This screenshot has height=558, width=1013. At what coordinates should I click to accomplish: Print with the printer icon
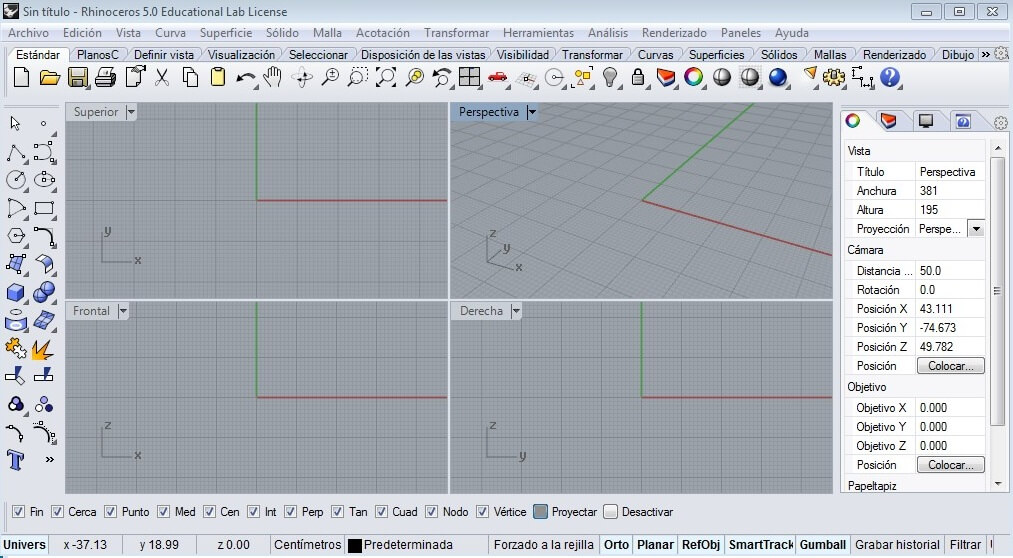[105, 78]
